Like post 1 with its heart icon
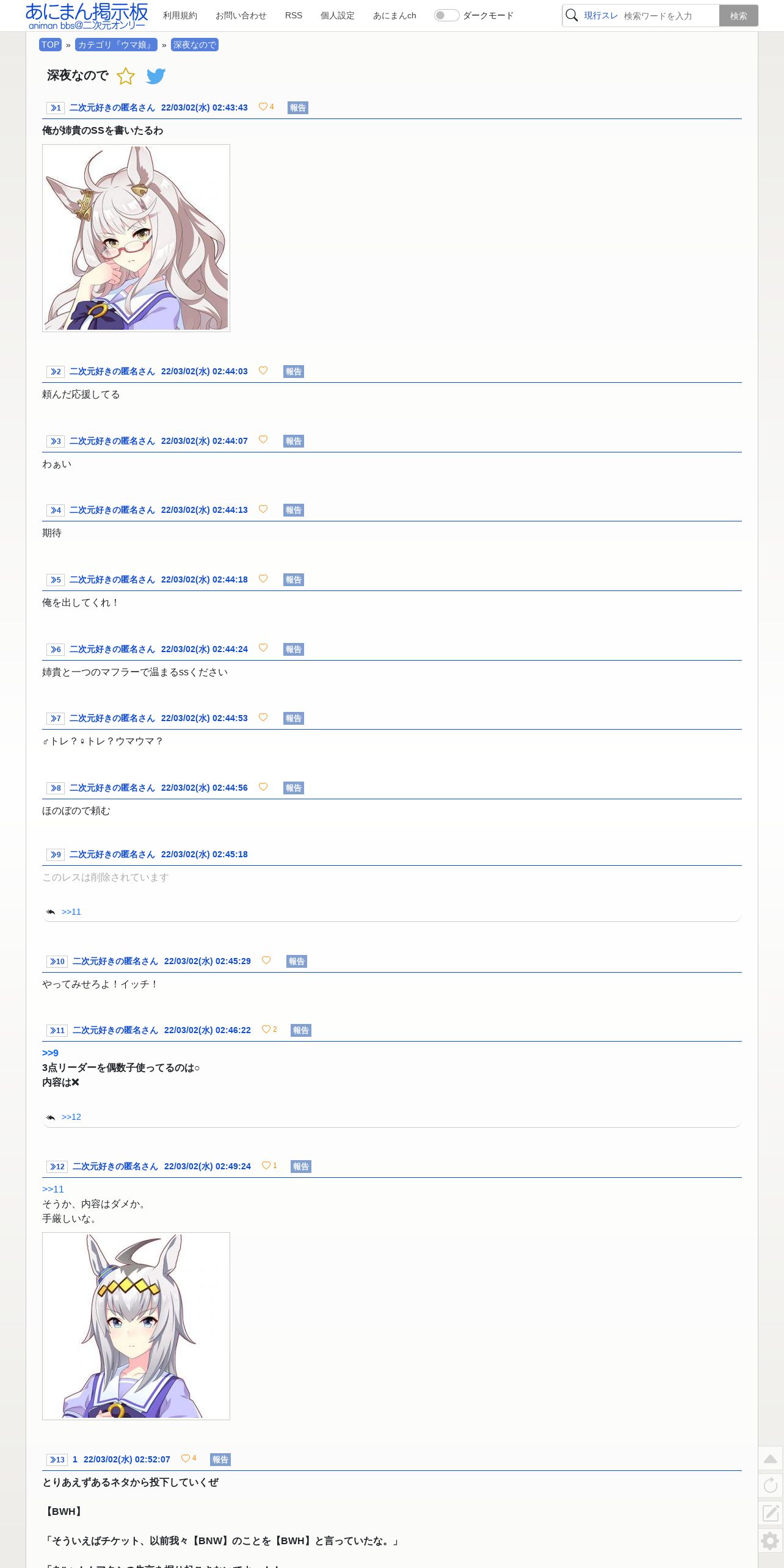This screenshot has height=1568, width=784. [263, 107]
